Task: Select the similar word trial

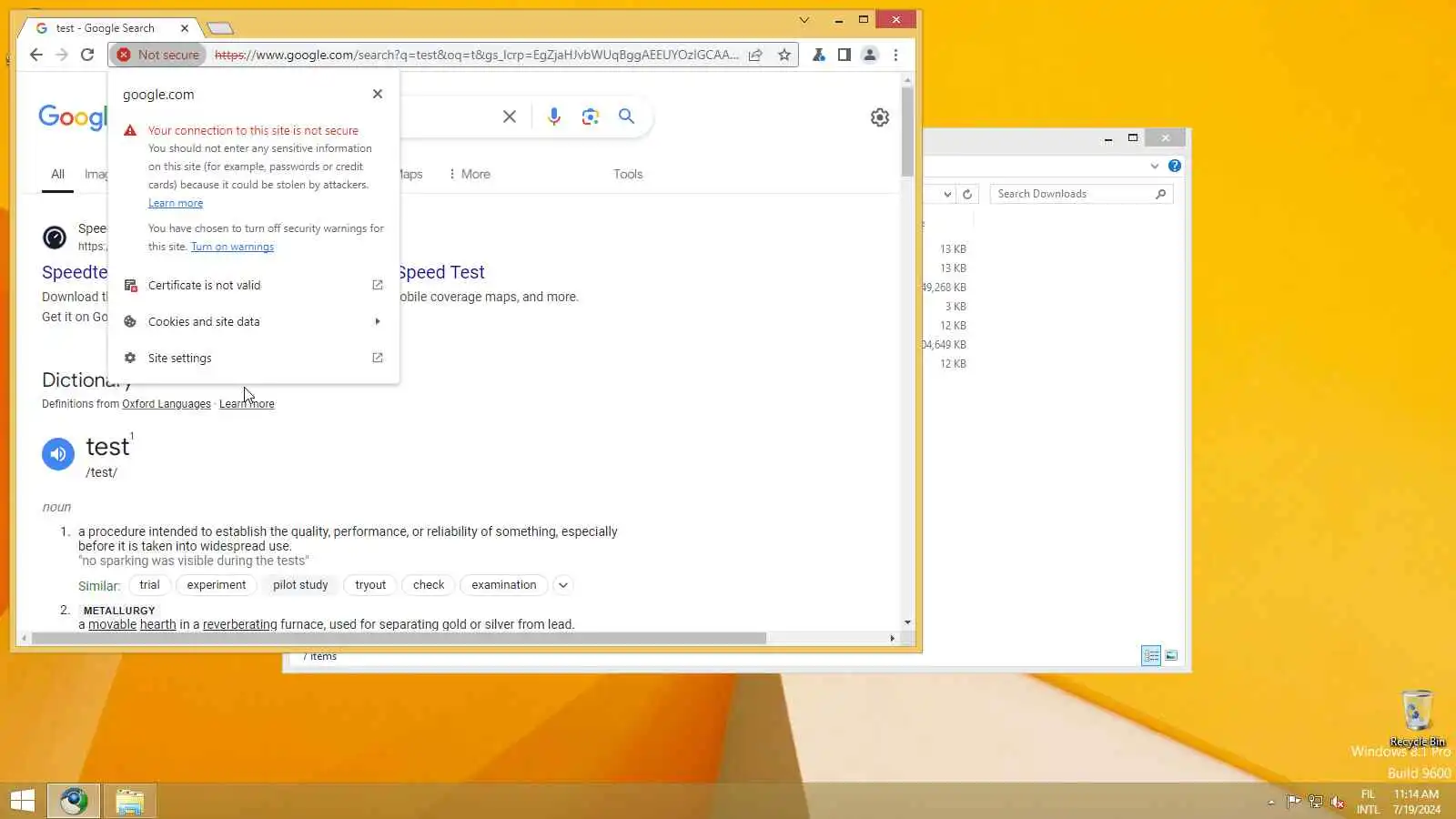Action: coord(149,585)
